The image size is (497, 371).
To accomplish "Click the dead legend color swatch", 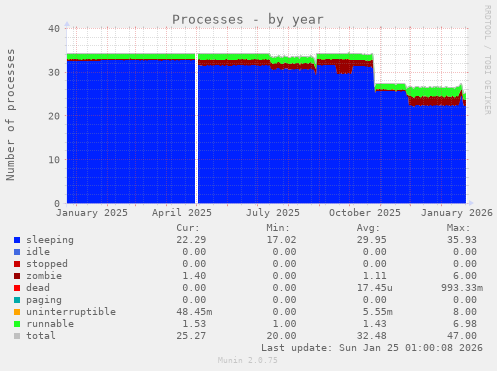I will 17,288.
